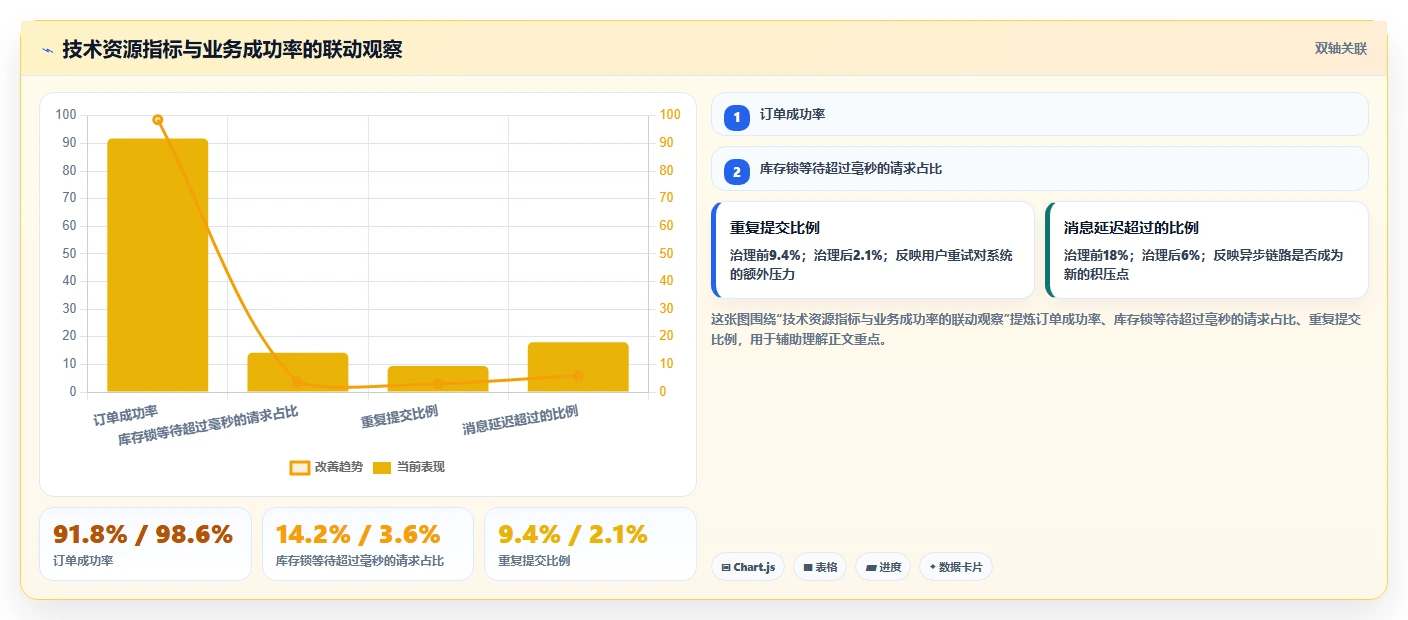Open the 消息延迟超过的比例 detail card

[1206, 250]
